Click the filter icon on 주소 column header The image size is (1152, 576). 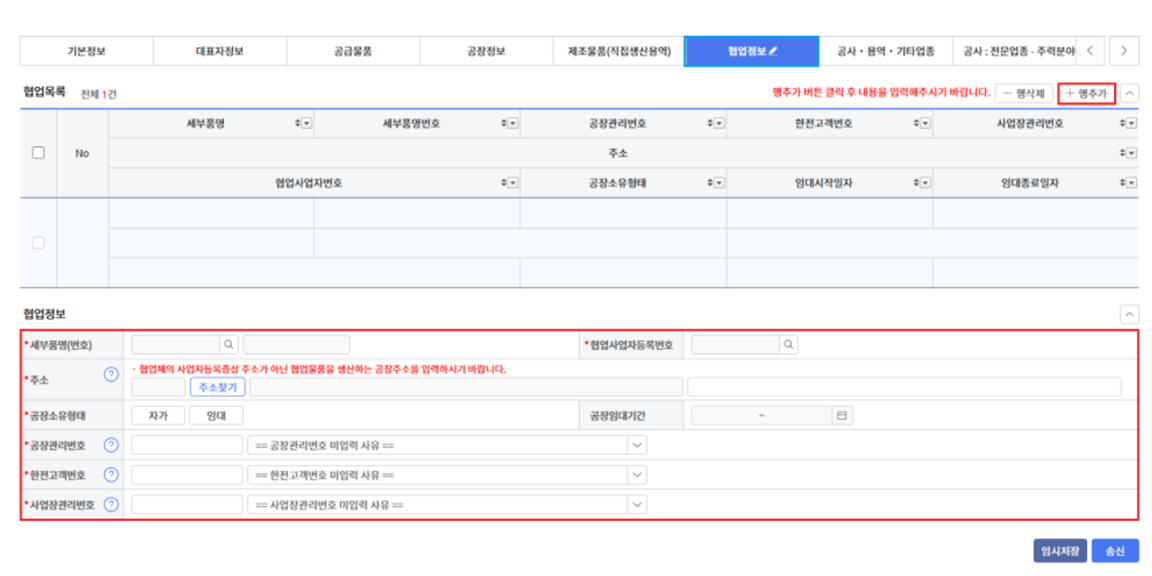pyautogui.click(x=1130, y=150)
